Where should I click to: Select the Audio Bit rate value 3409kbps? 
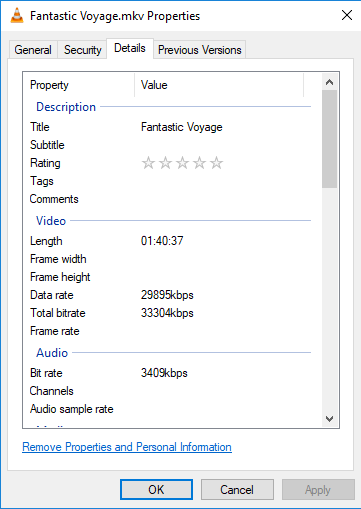tap(164, 373)
